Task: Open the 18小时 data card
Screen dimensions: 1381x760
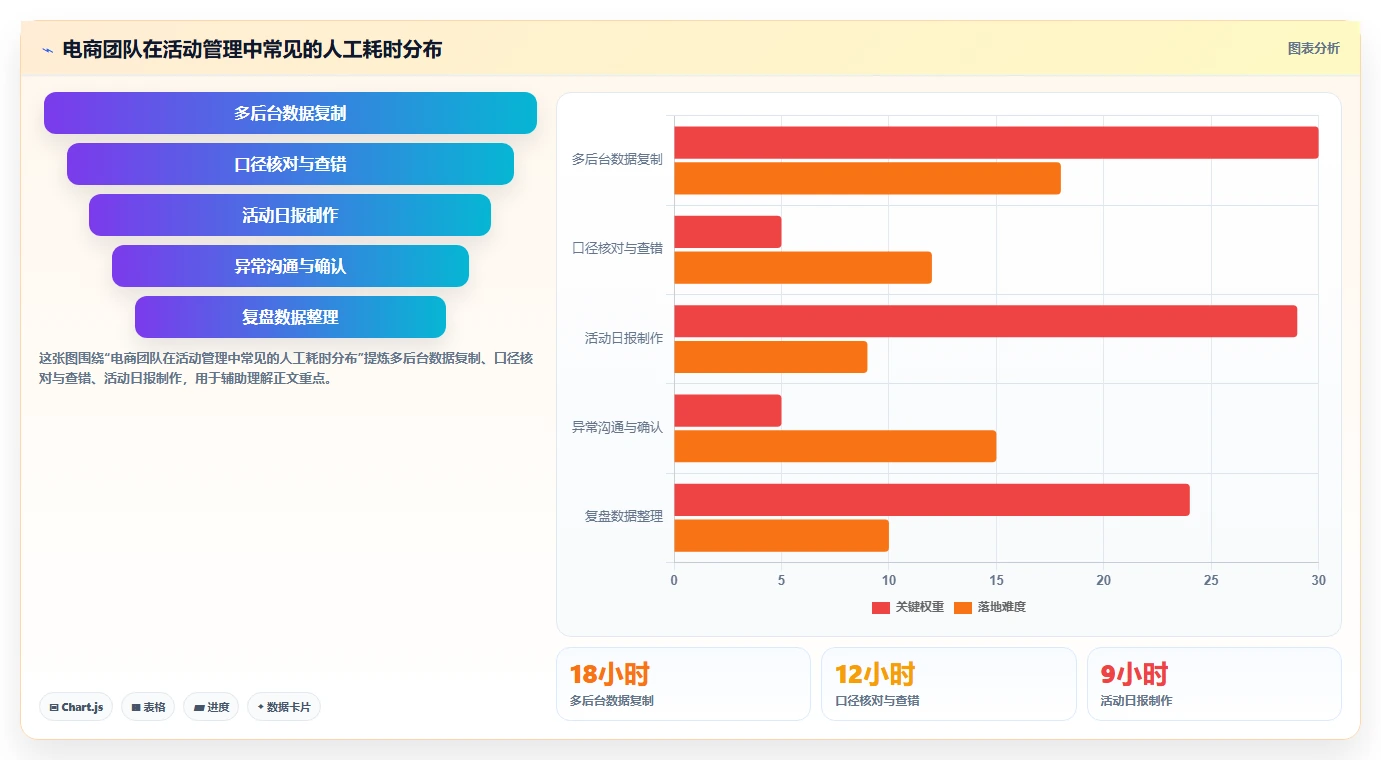Action: point(683,684)
